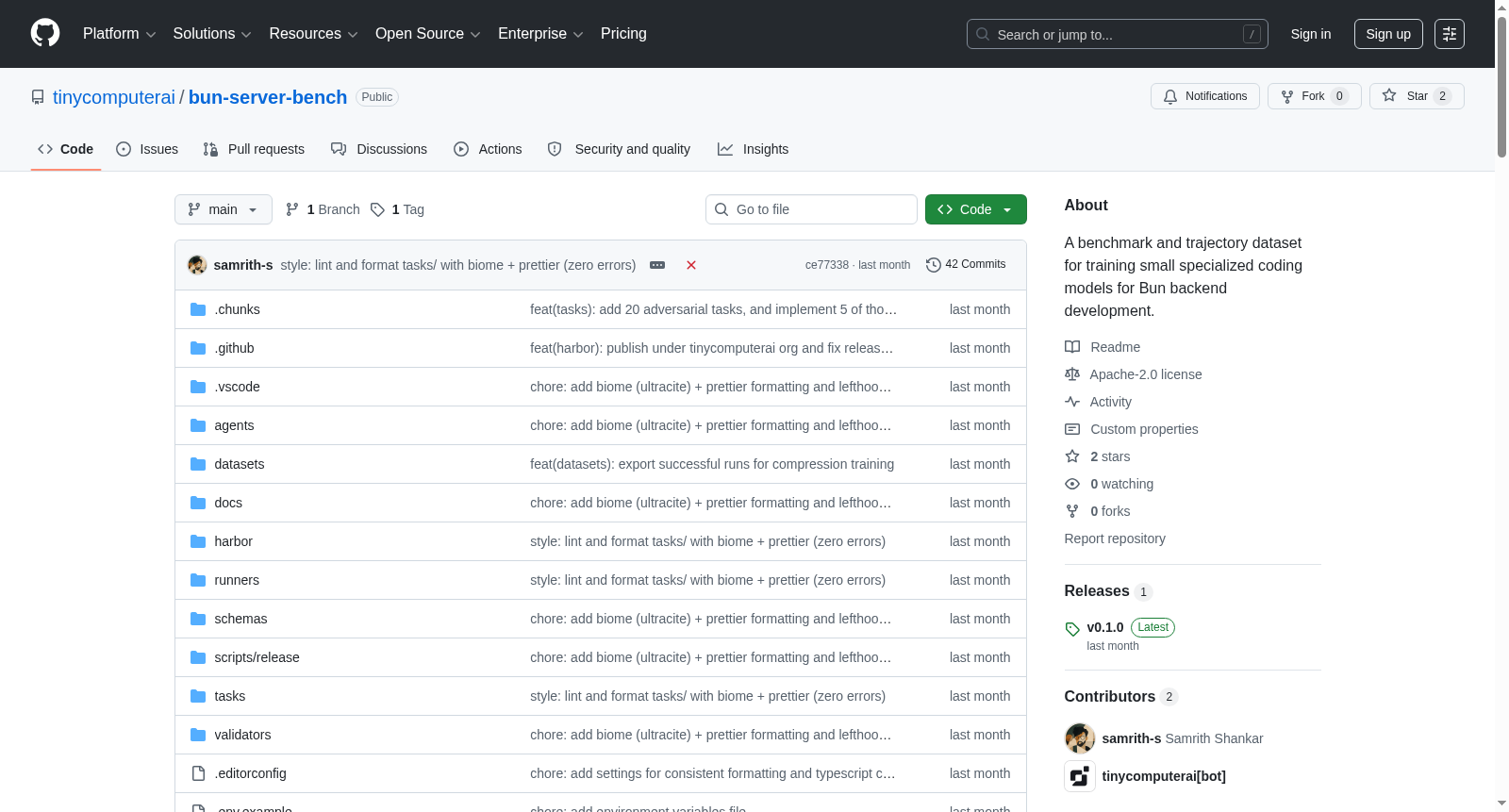Screen dimensions: 1509x812
Task: Click the tasks folder icon
Action: [198, 696]
